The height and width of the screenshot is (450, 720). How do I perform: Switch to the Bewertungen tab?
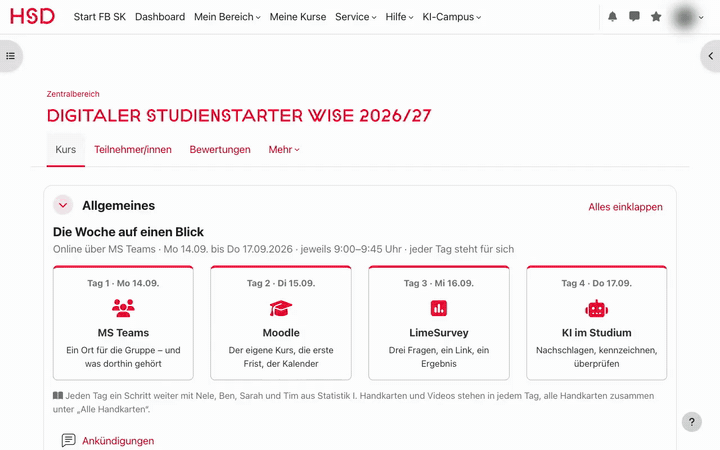click(220, 150)
